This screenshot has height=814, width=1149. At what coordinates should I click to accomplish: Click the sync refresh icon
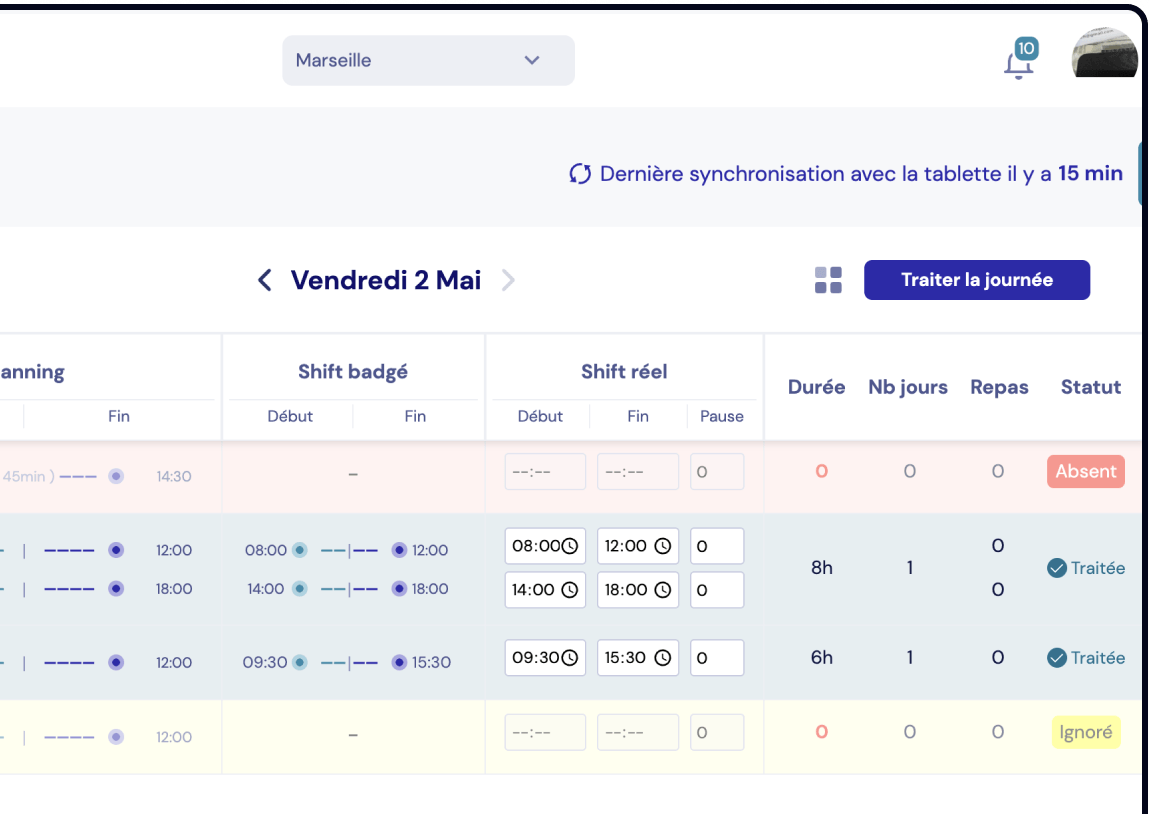580,174
